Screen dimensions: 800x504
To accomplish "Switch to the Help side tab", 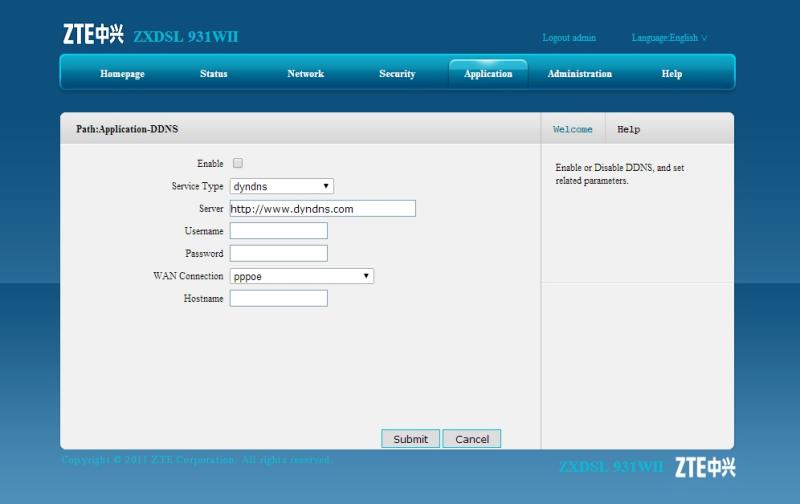I will pyautogui.click(x=629, y=129).
